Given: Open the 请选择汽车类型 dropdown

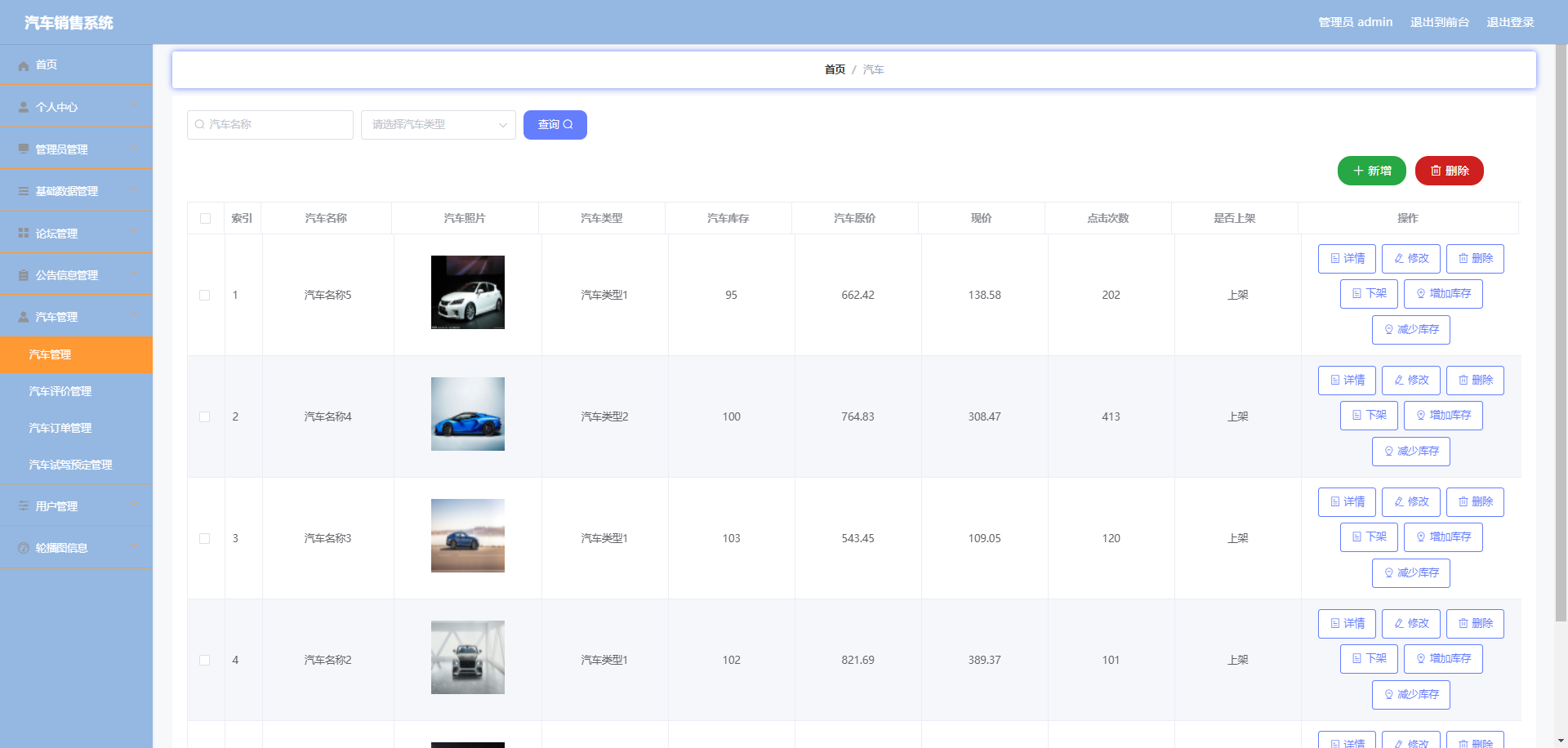Looking at the screenshot, I should pyautogui.click(x=439, y=125).
